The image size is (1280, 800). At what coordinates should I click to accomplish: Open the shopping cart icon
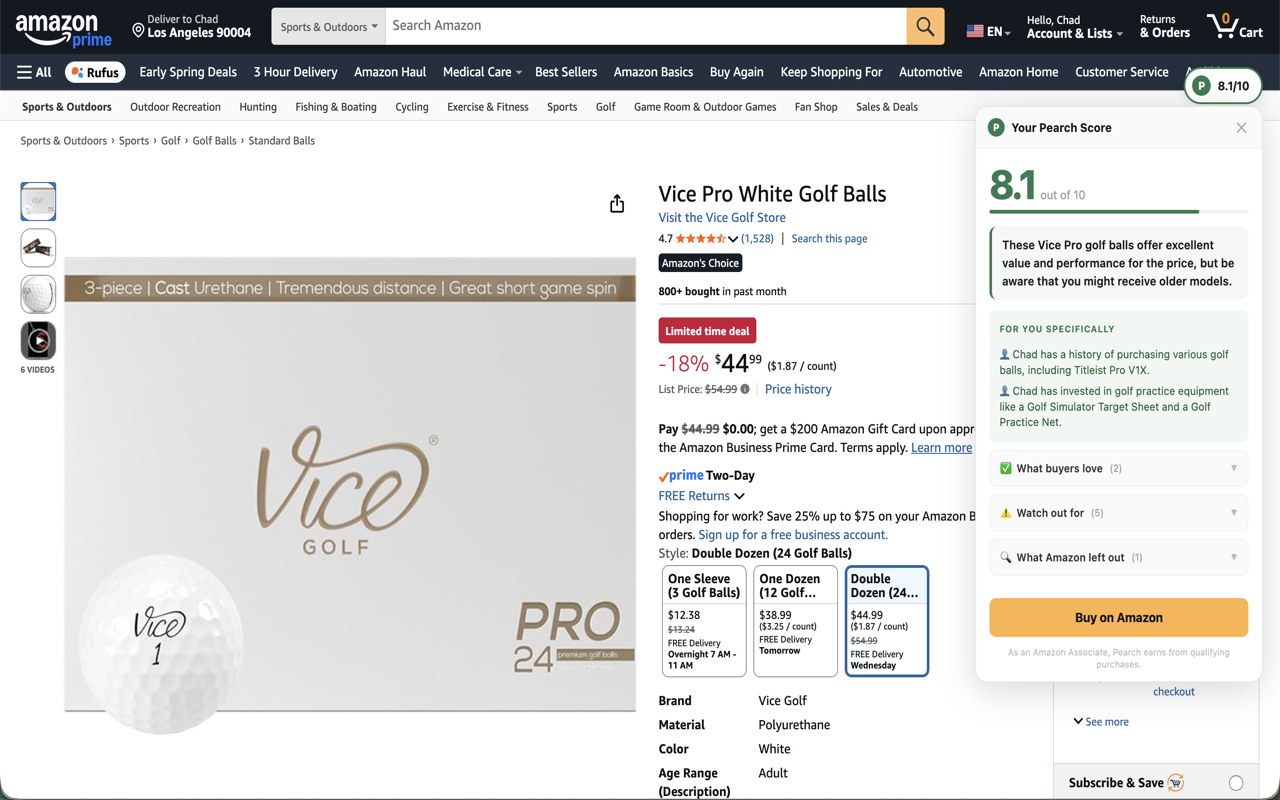[1234, 26]
